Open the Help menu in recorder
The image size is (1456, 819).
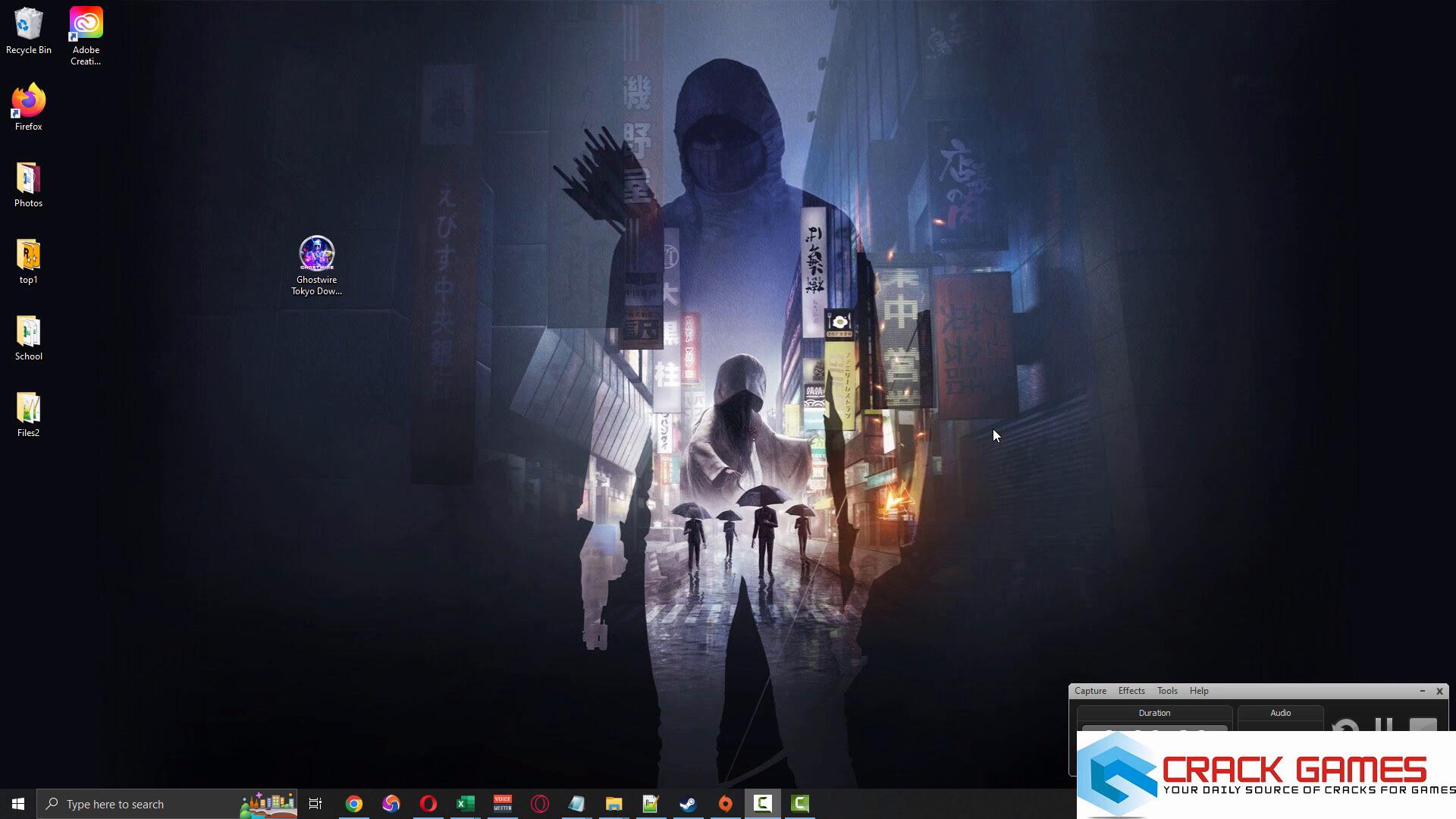[1198, 691]
